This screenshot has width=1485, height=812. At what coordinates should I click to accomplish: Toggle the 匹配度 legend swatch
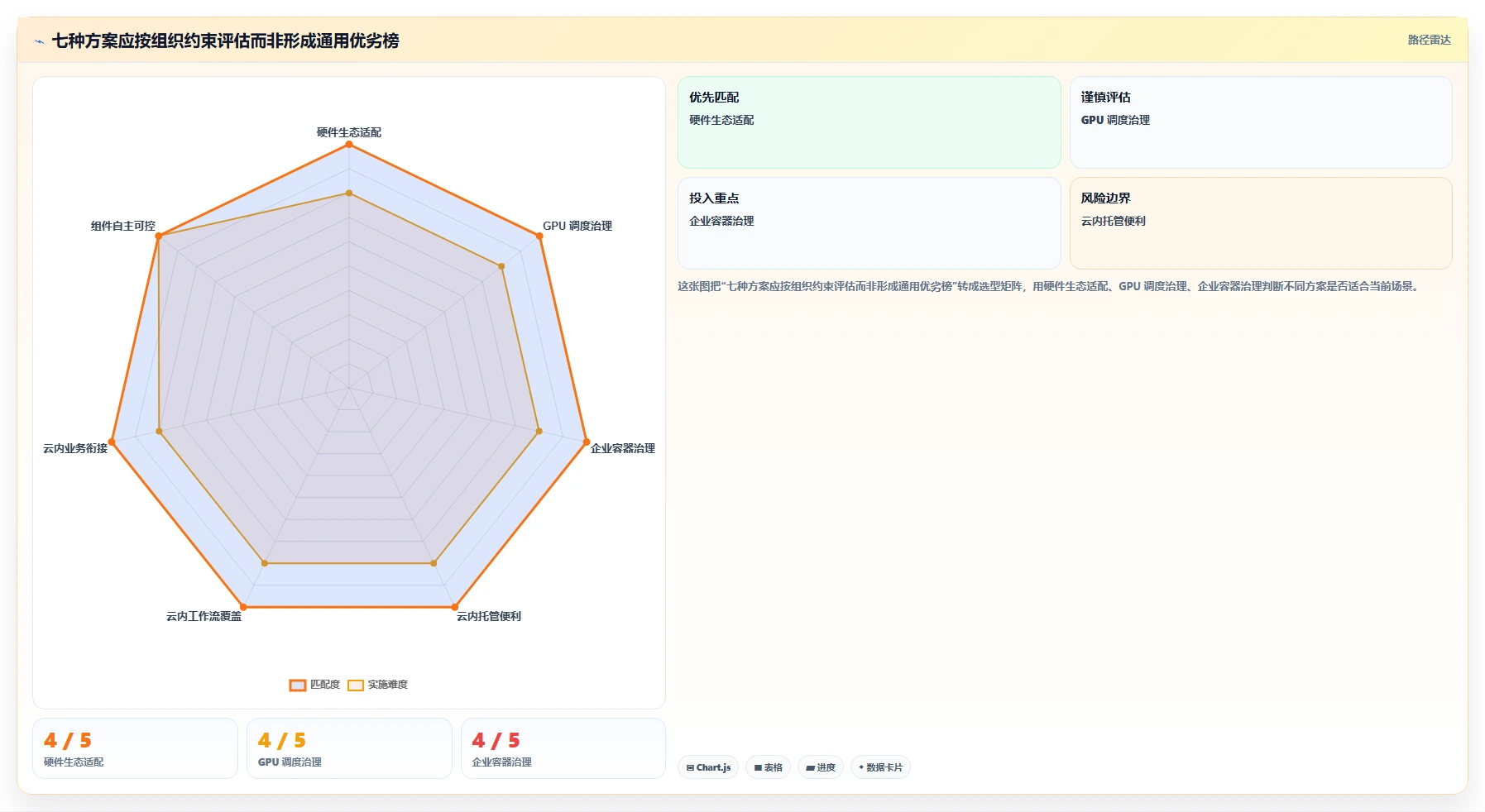tap(297, 685)
